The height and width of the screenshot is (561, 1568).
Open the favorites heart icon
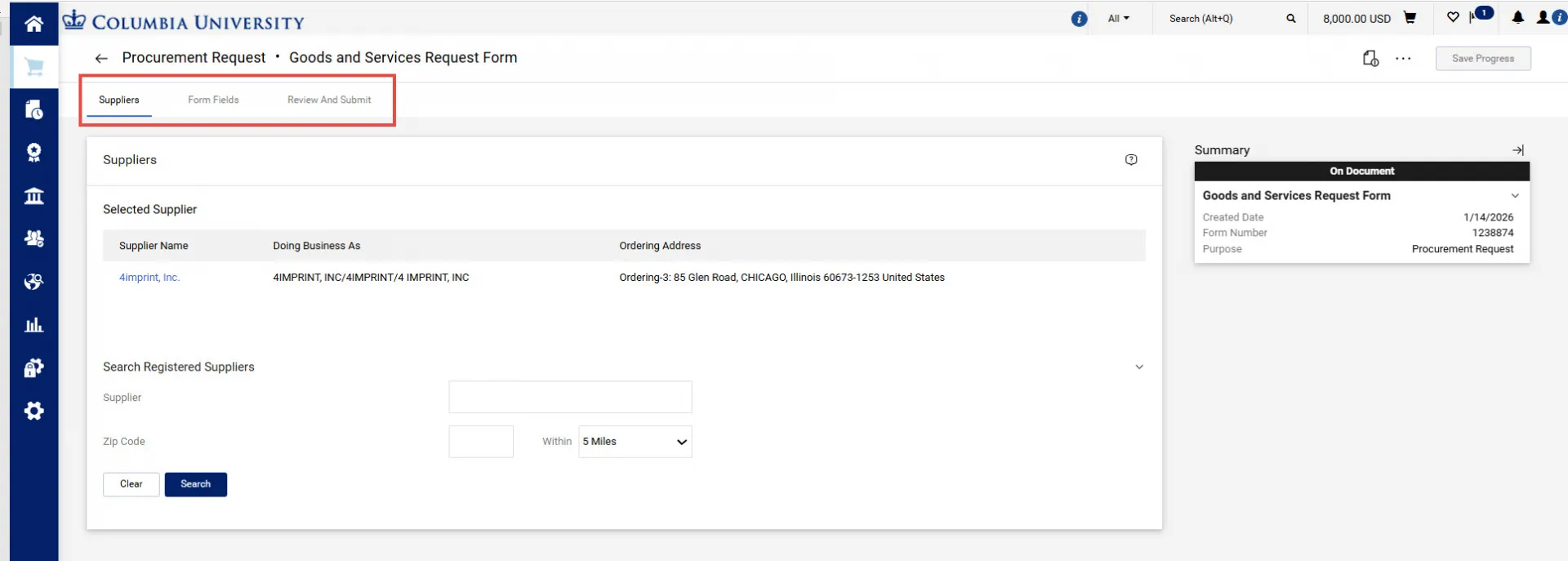(1453, 17)
